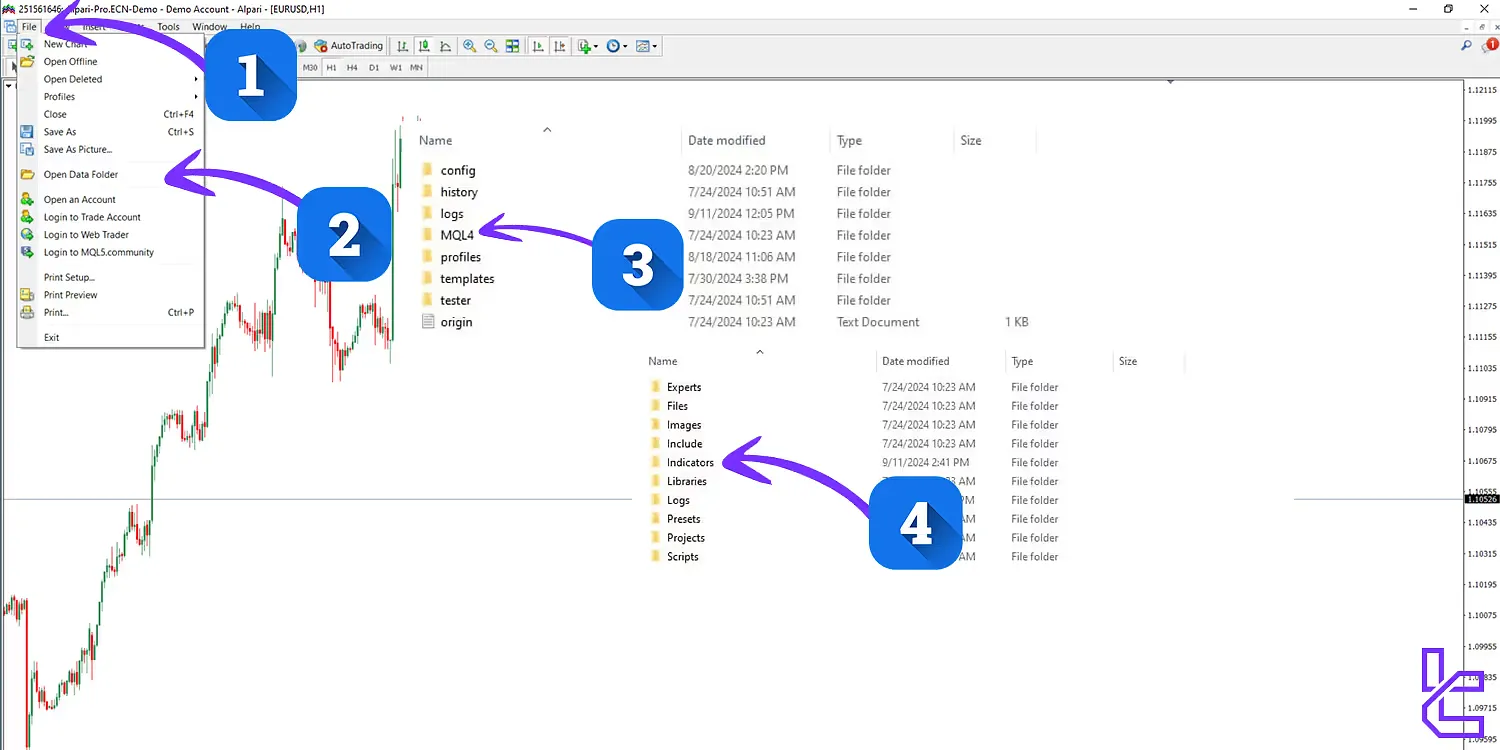Image resolution: width=1500 pixels, height=750 pixels.
Task: Open the search magnifier in toolbar
Action: [1466, 46]
